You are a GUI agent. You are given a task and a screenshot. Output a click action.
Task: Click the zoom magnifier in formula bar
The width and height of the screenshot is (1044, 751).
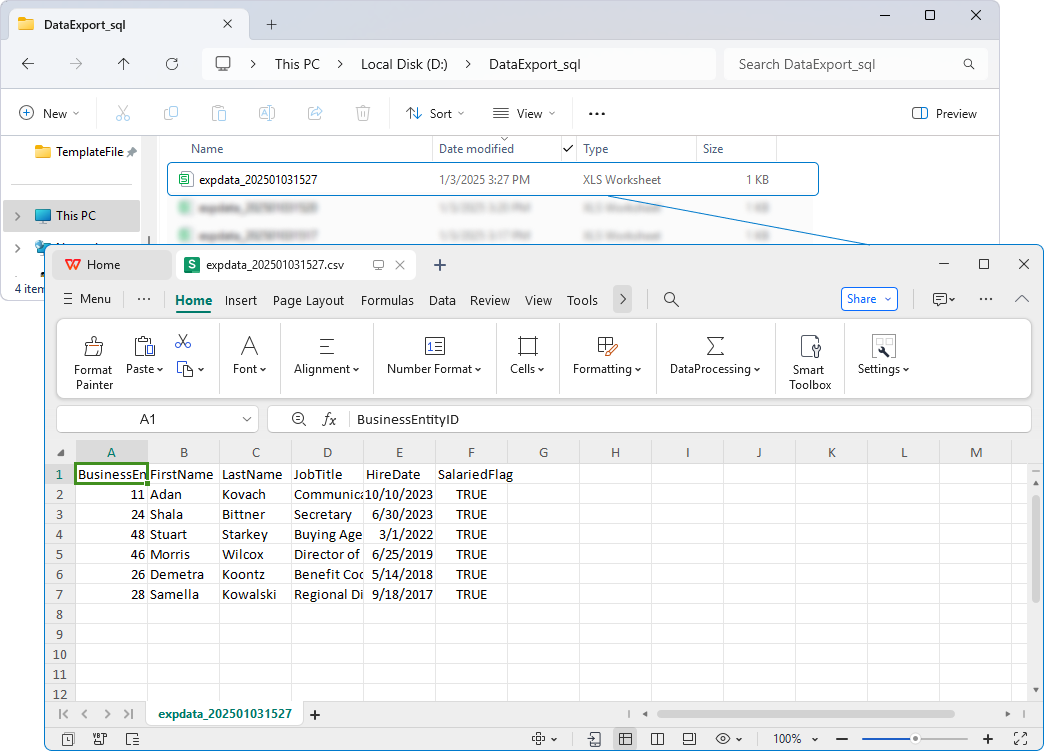pos(299,419)
